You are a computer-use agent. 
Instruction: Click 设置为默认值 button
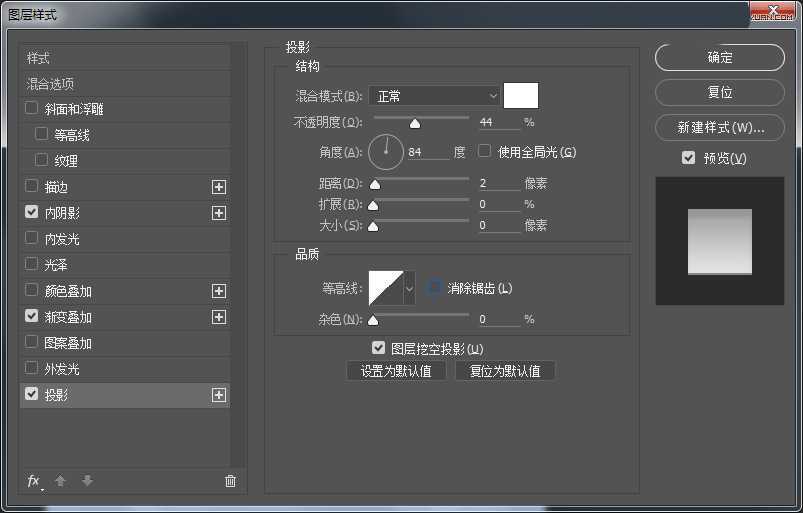pos(396,371)
